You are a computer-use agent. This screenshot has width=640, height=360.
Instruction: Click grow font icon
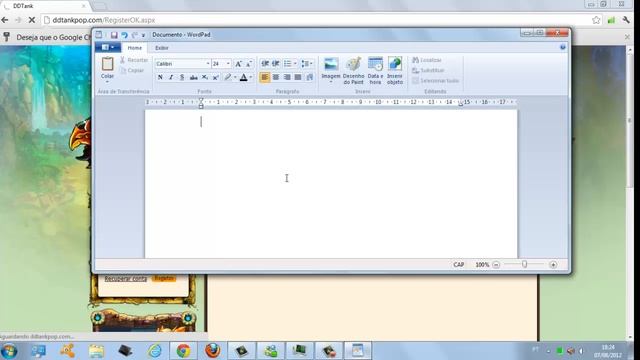(x=238, y=64)
